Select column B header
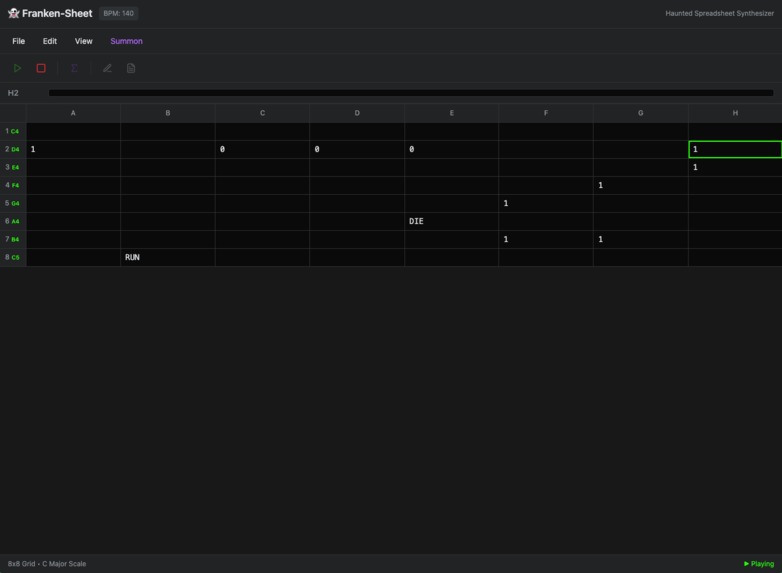Viewport: 782px width, 573px height. point(168,113)
